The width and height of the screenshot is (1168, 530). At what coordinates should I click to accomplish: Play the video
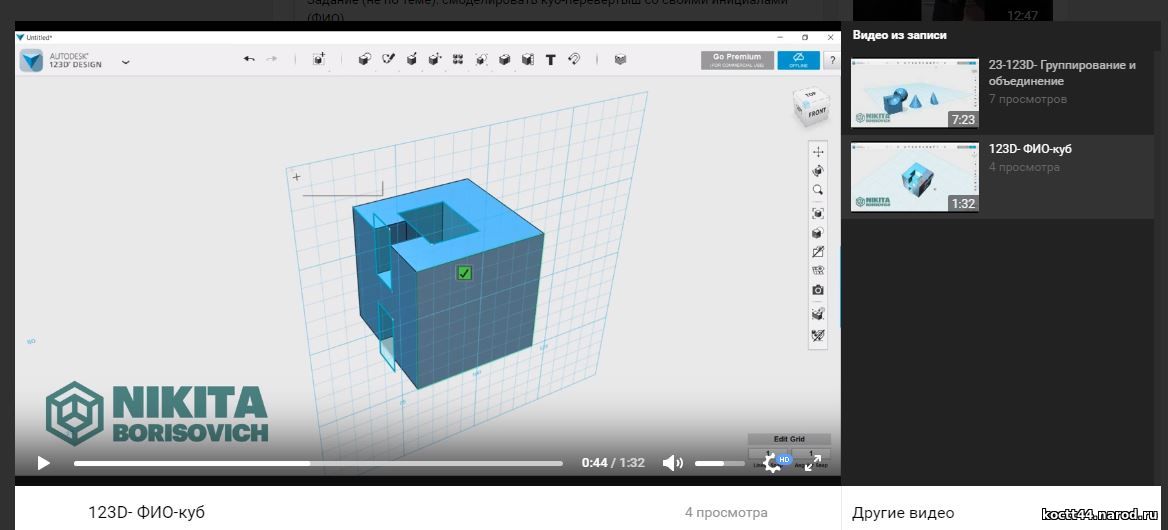click(43, 463)
